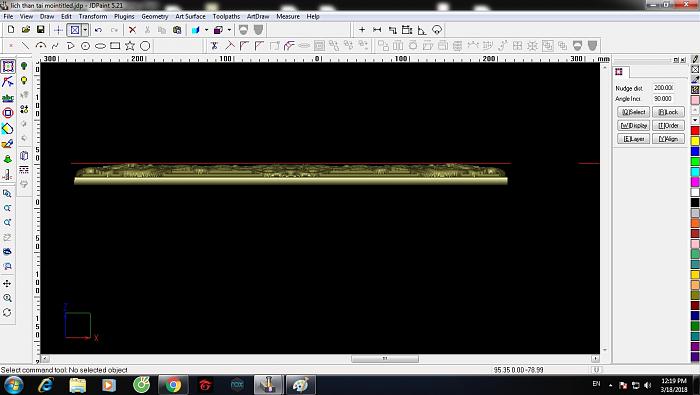Open dropdown arrow beside the boxed-X button
This screenshot has width=700, height=395.
coord(85,30)
